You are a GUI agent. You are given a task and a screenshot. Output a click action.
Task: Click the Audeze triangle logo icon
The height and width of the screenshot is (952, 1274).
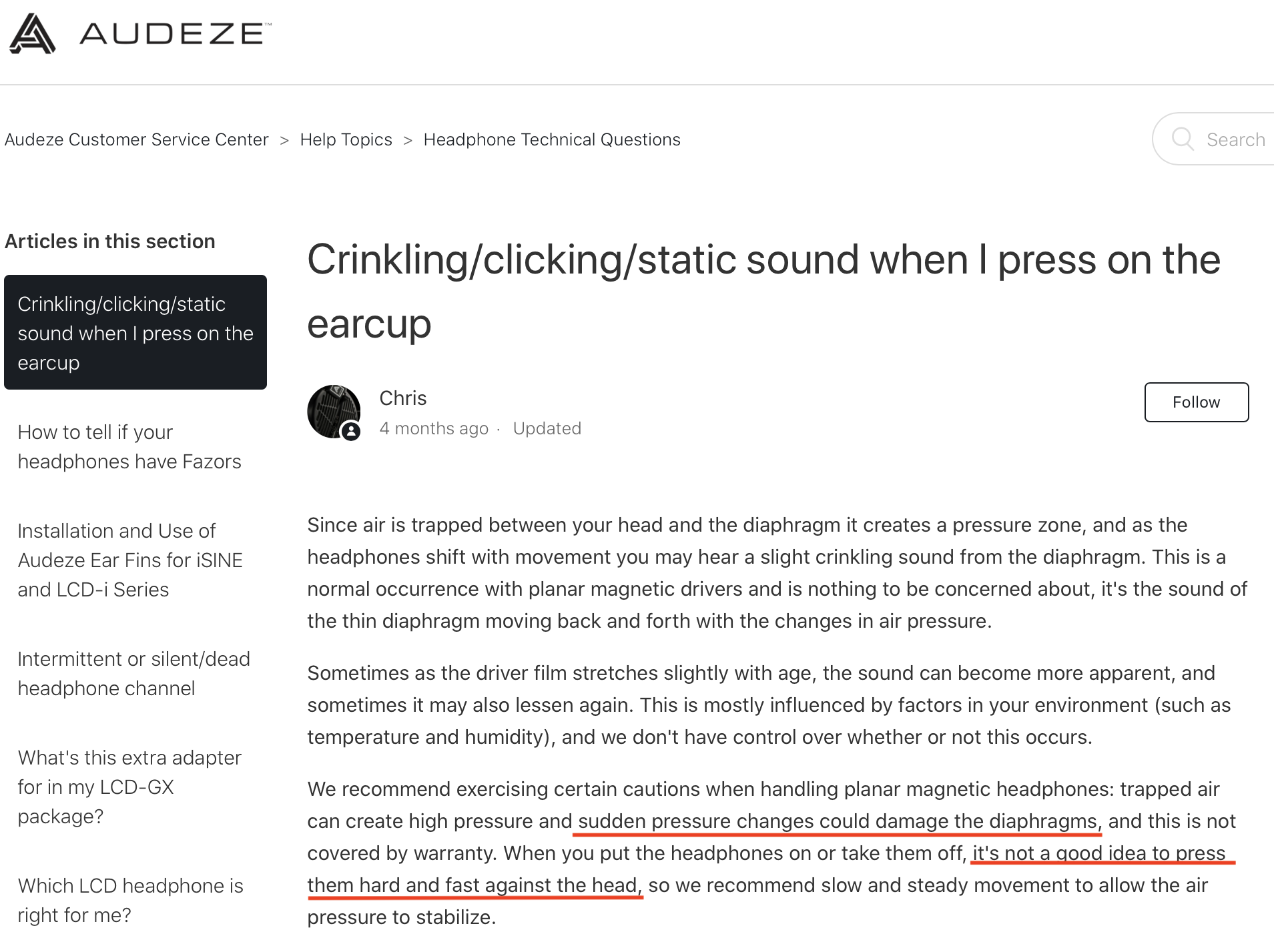(32, 34)
